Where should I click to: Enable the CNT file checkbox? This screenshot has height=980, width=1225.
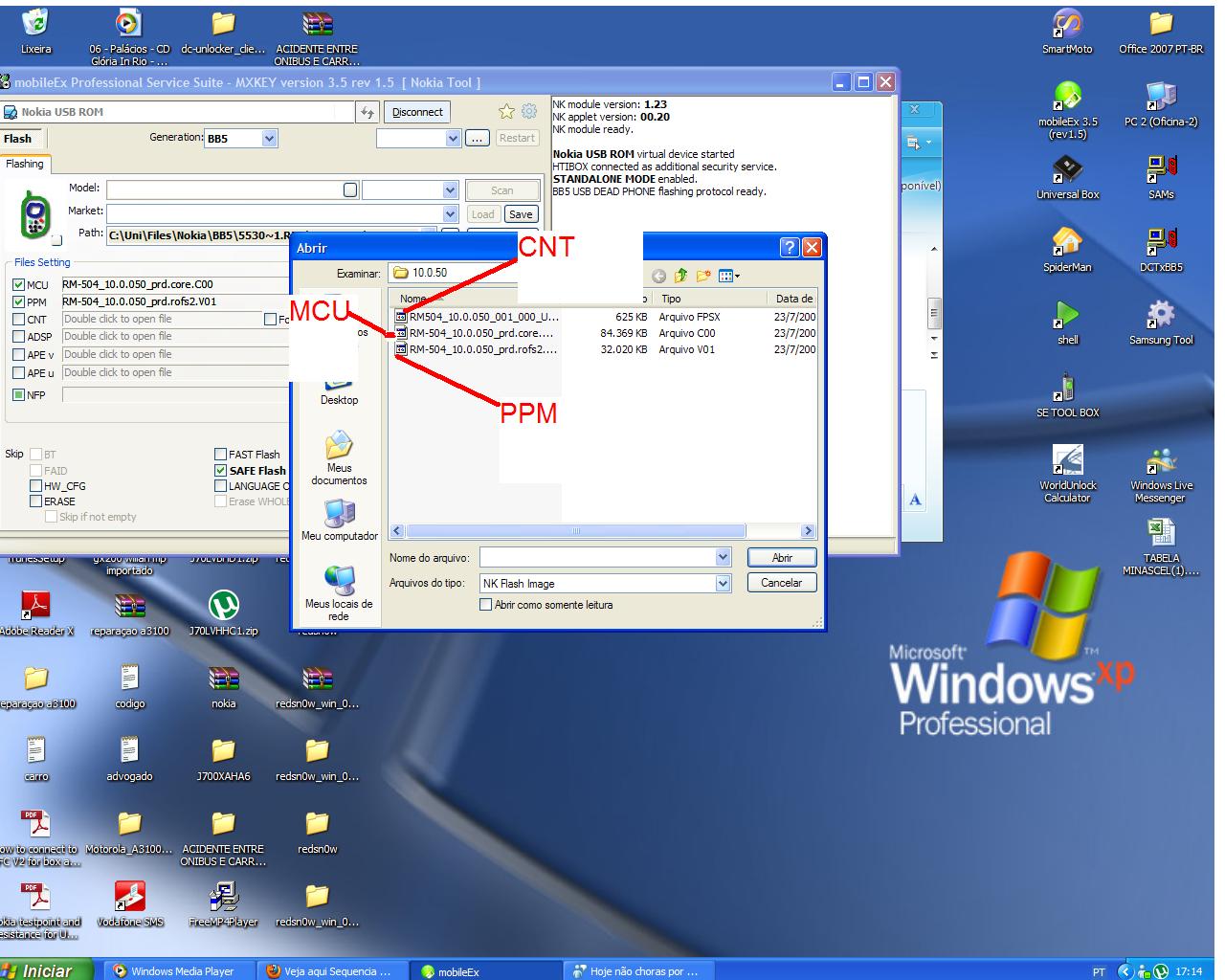[x=18, y=320]
